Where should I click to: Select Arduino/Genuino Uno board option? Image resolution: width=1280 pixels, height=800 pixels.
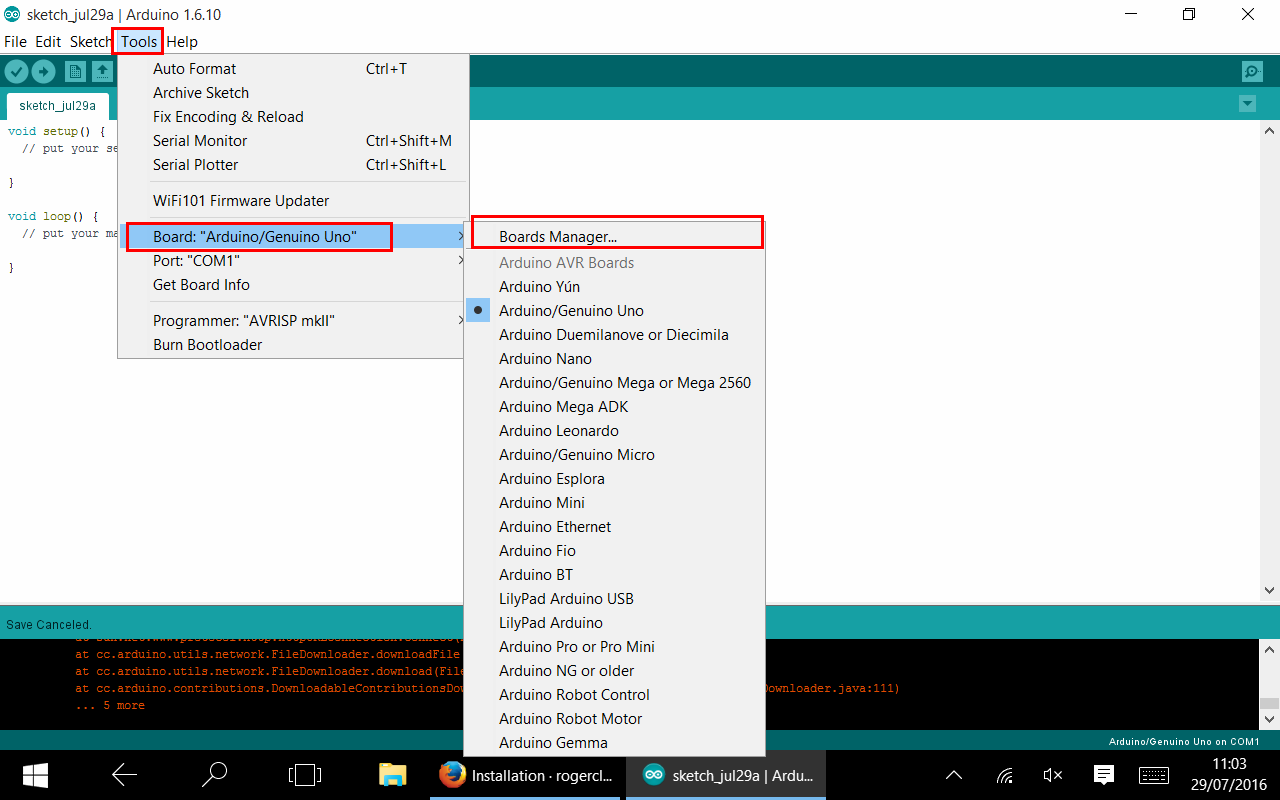(x=571, y=311)
